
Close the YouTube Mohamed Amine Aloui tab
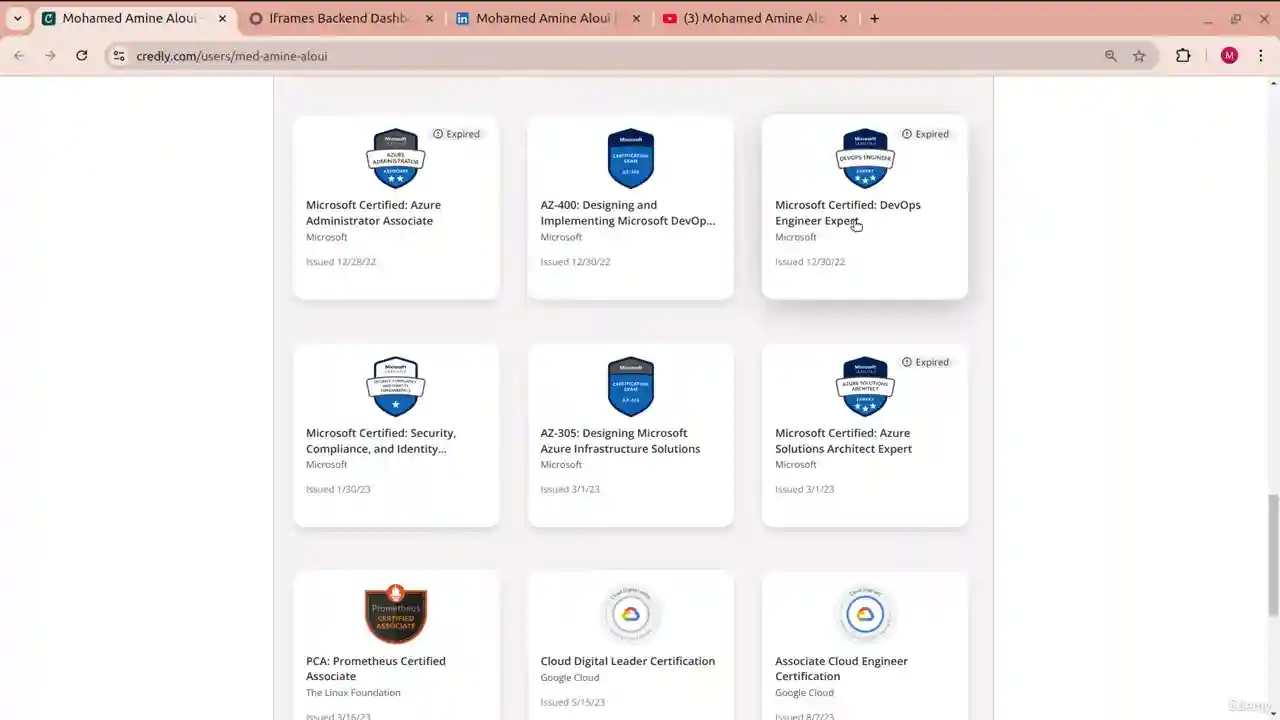coord(843,18)
